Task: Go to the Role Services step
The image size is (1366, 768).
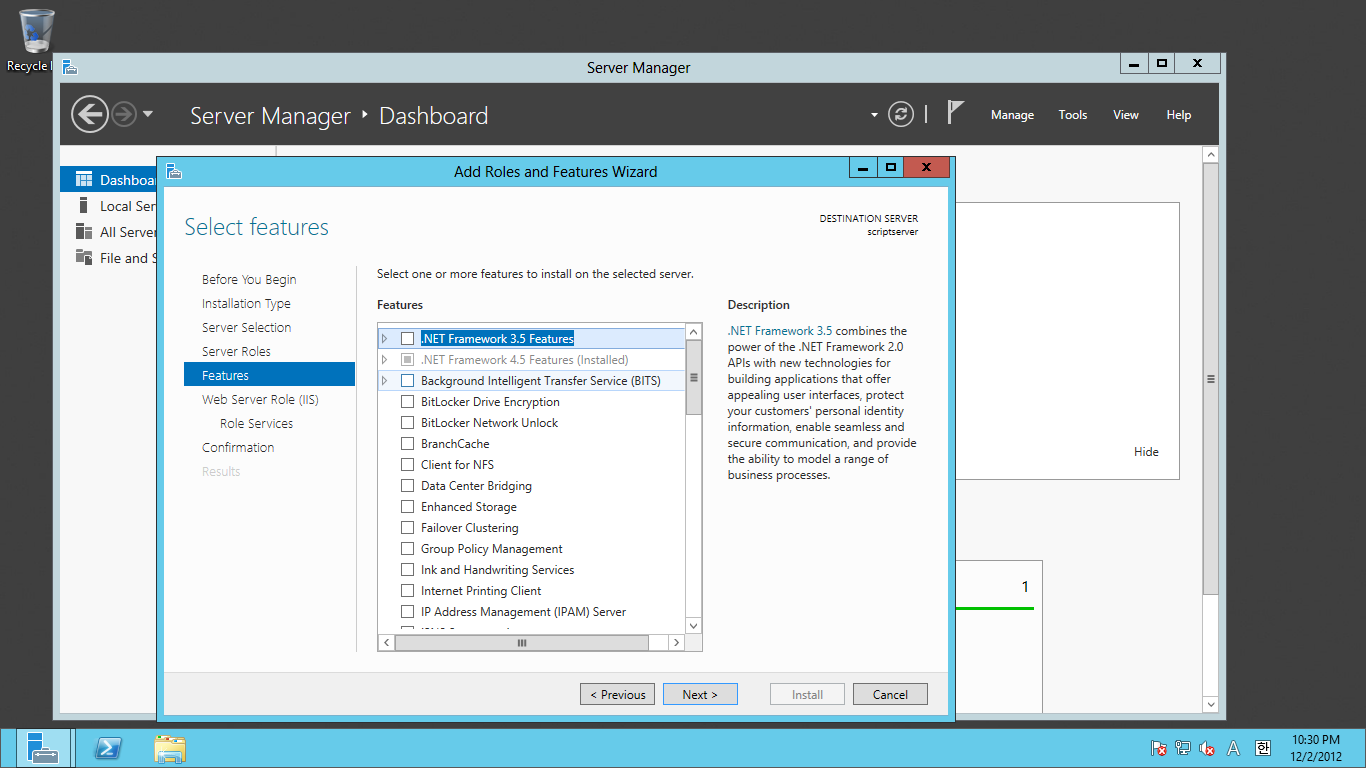Action: click(256, 424)
